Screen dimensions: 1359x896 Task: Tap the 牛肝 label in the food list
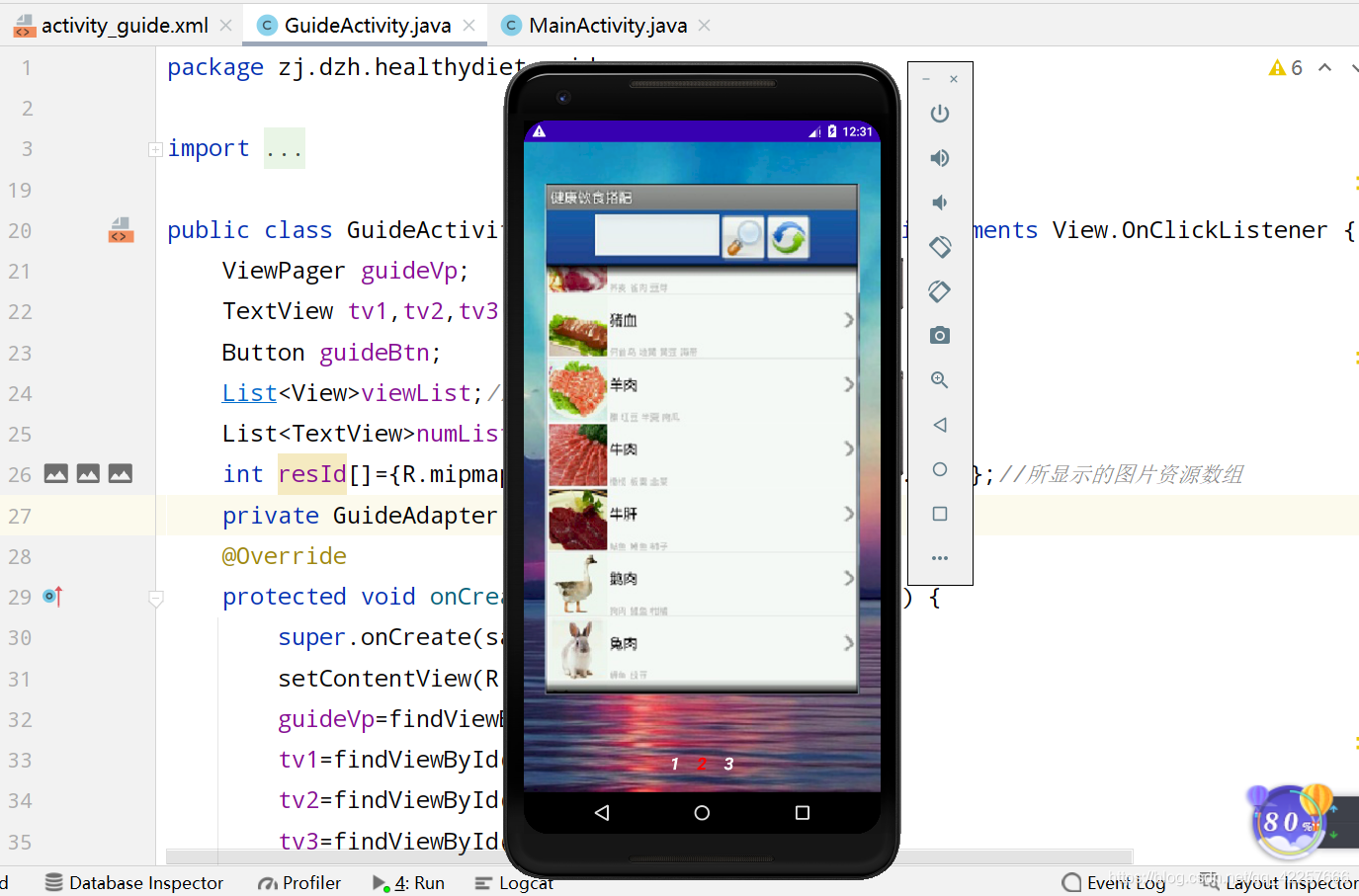pyautogui.click(x=624, y=514)
